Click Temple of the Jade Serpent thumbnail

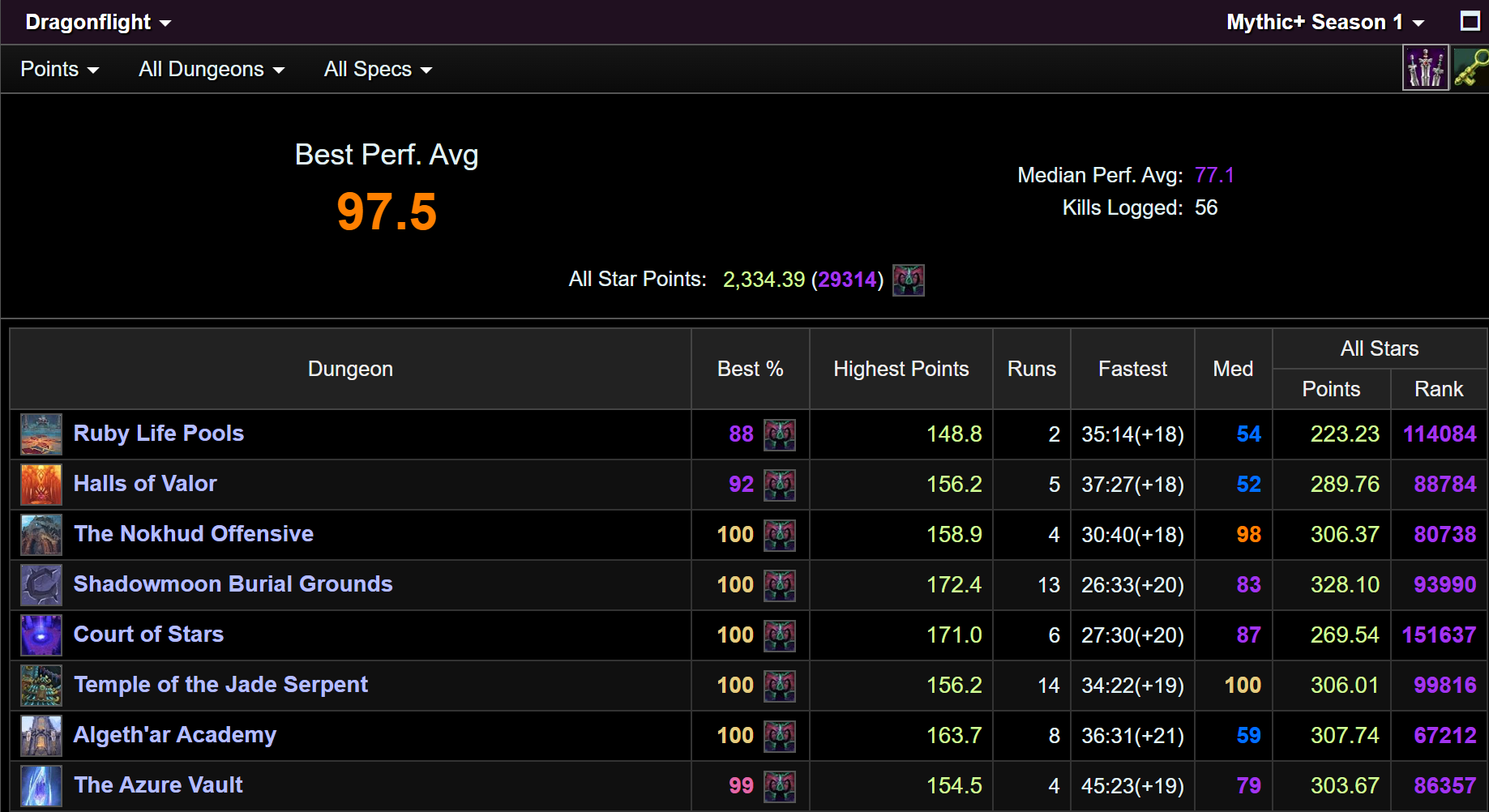click(41, 686)
